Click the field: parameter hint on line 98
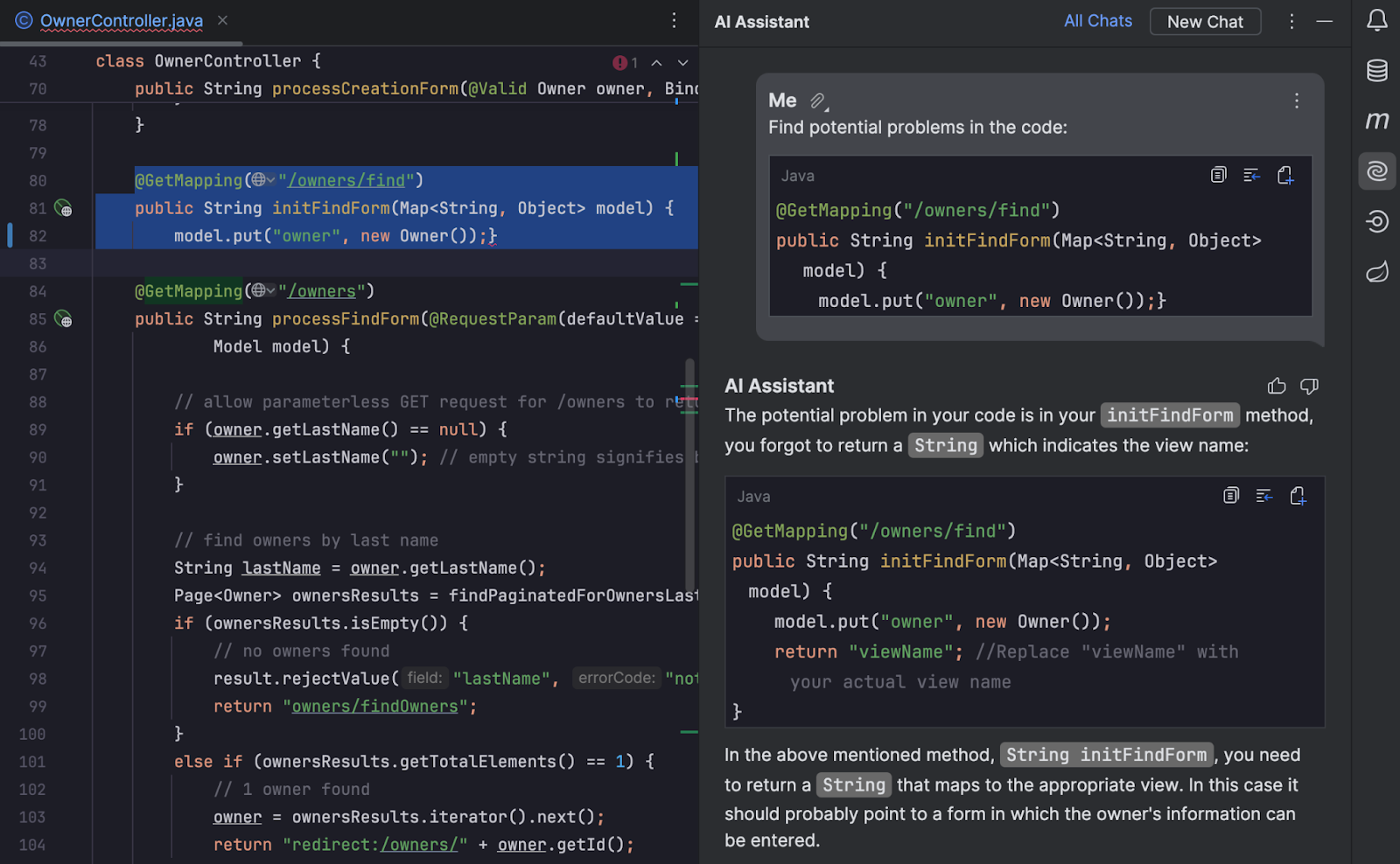Image resolution: width=1400 pixels, height=864 pixels. (x=425, y=679)
